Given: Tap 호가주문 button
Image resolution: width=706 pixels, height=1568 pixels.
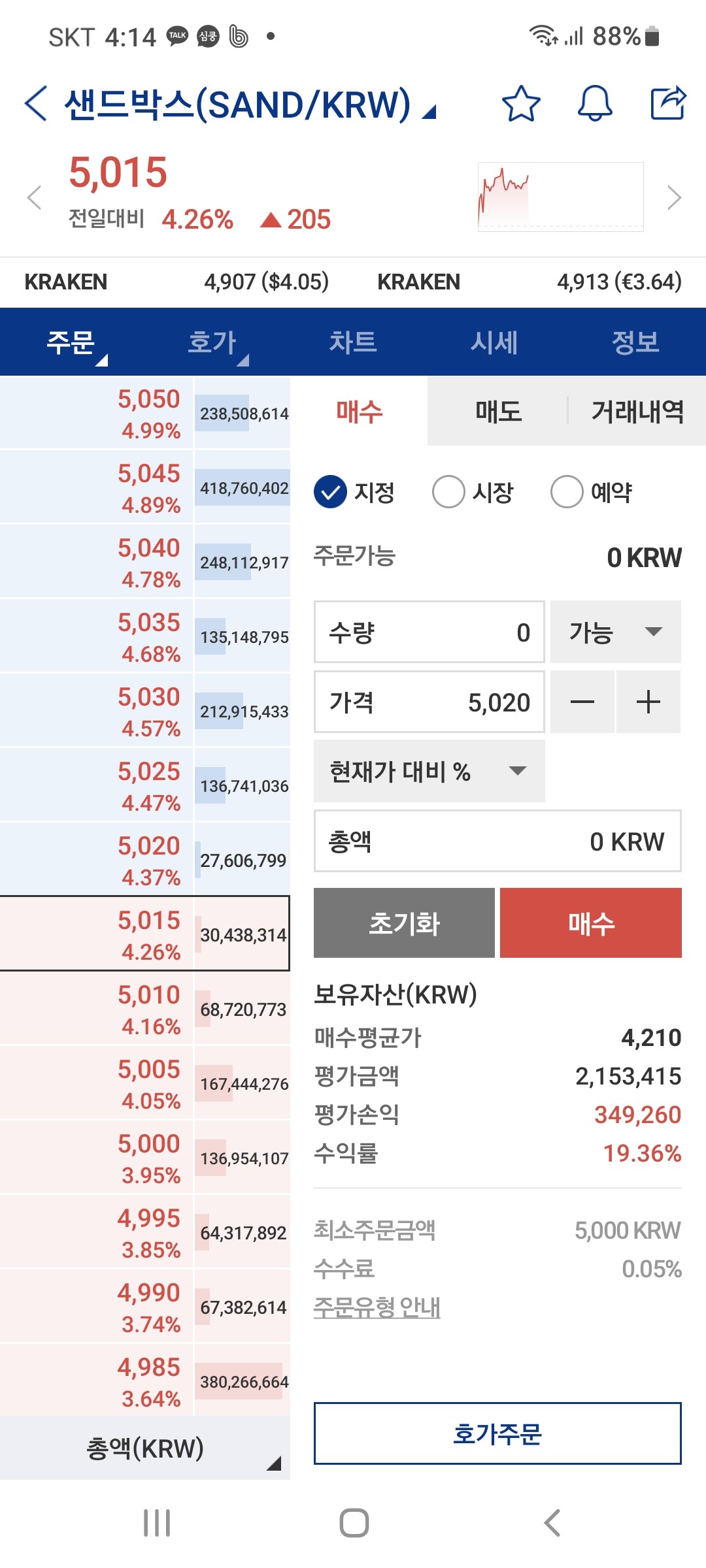Looking at the screenshot, I should (x=497, y=1433).
